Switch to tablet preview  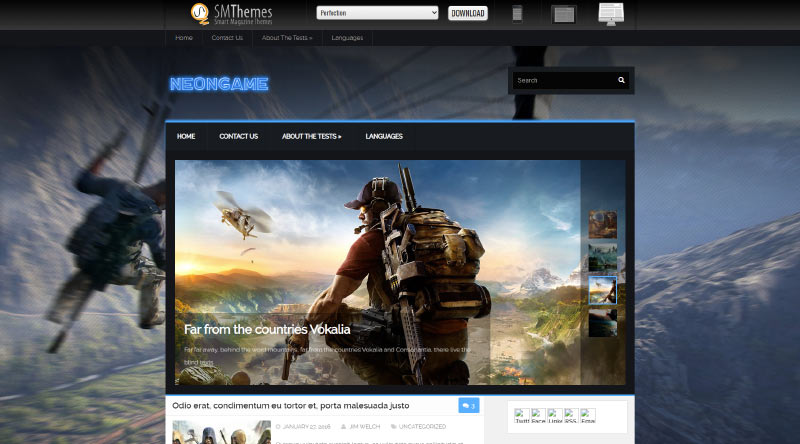(x=564, y=14)
